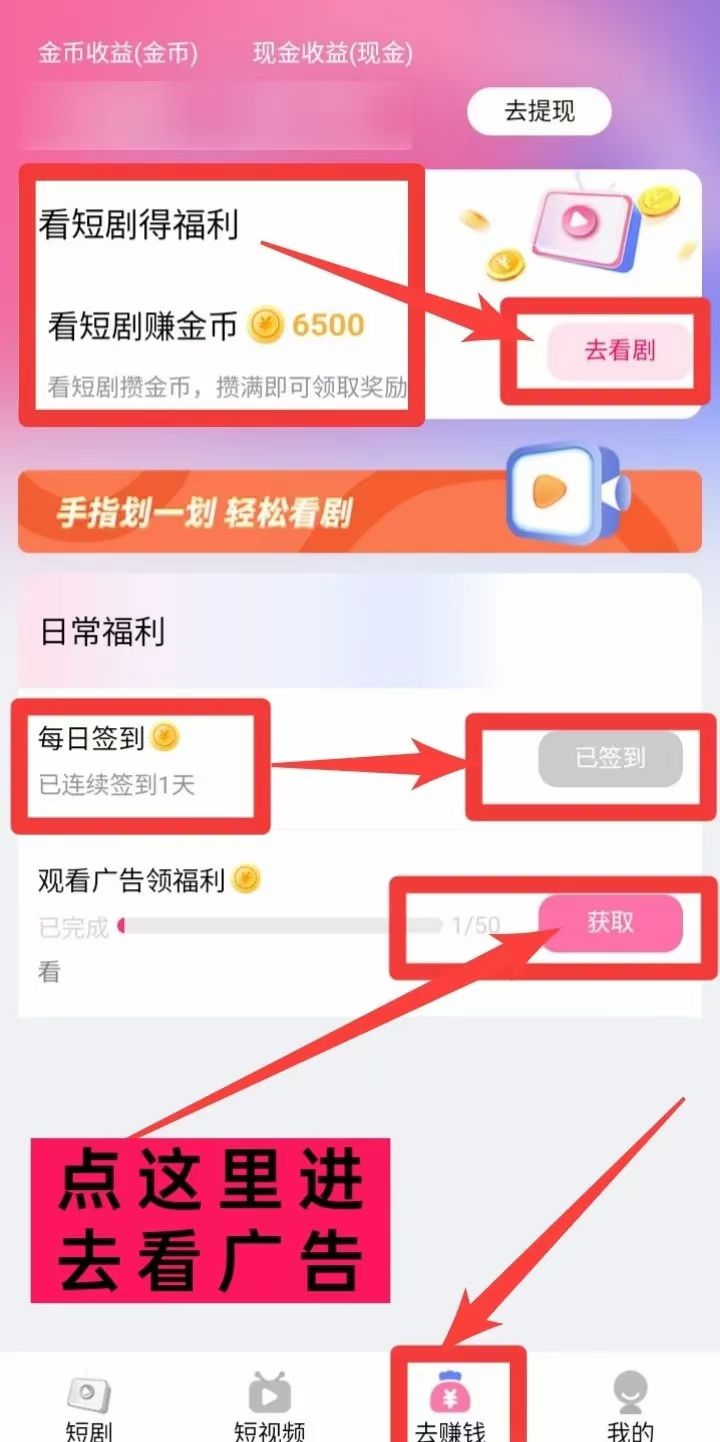Tap the 已连续签到1天 status text
720x1442 pixels.
(x=117, y=785)
